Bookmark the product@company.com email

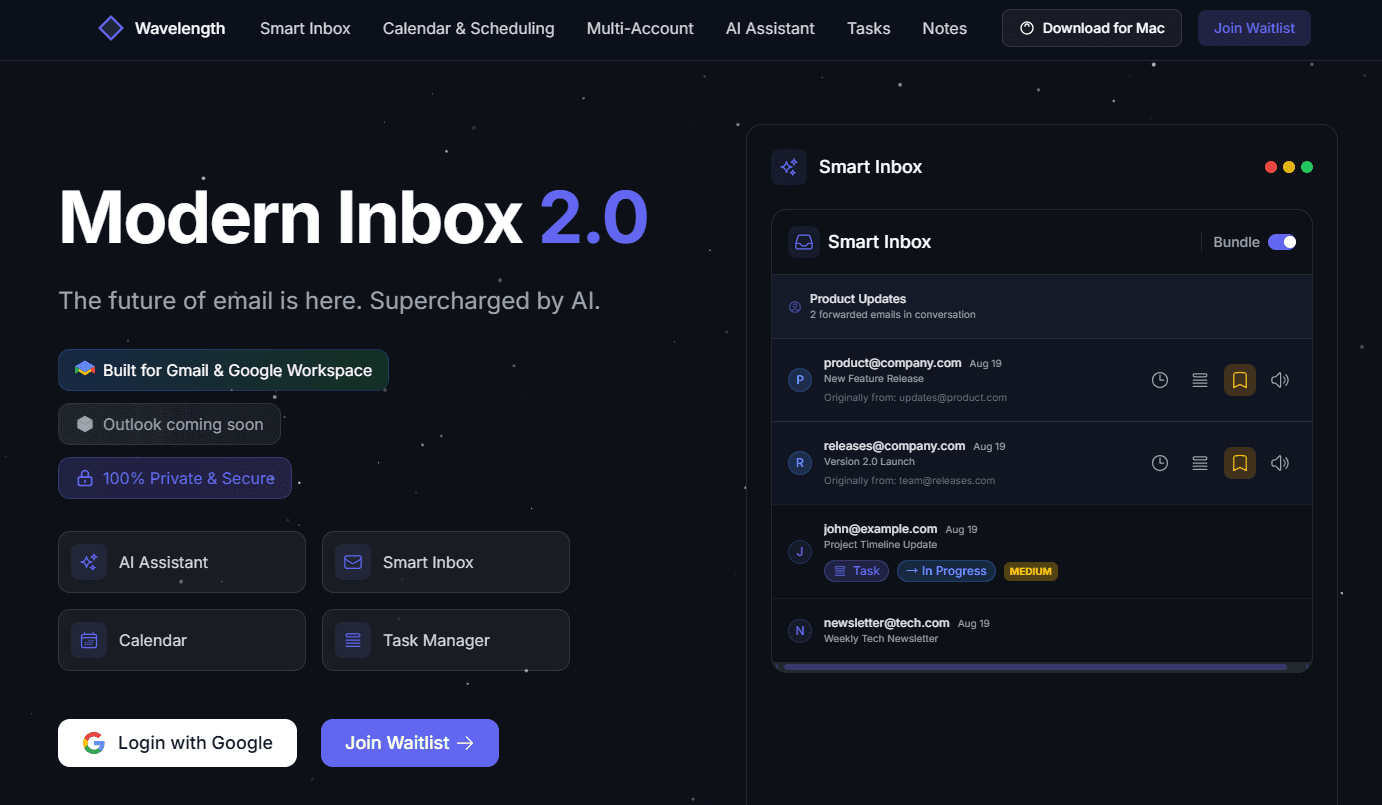click(1240, 380)
